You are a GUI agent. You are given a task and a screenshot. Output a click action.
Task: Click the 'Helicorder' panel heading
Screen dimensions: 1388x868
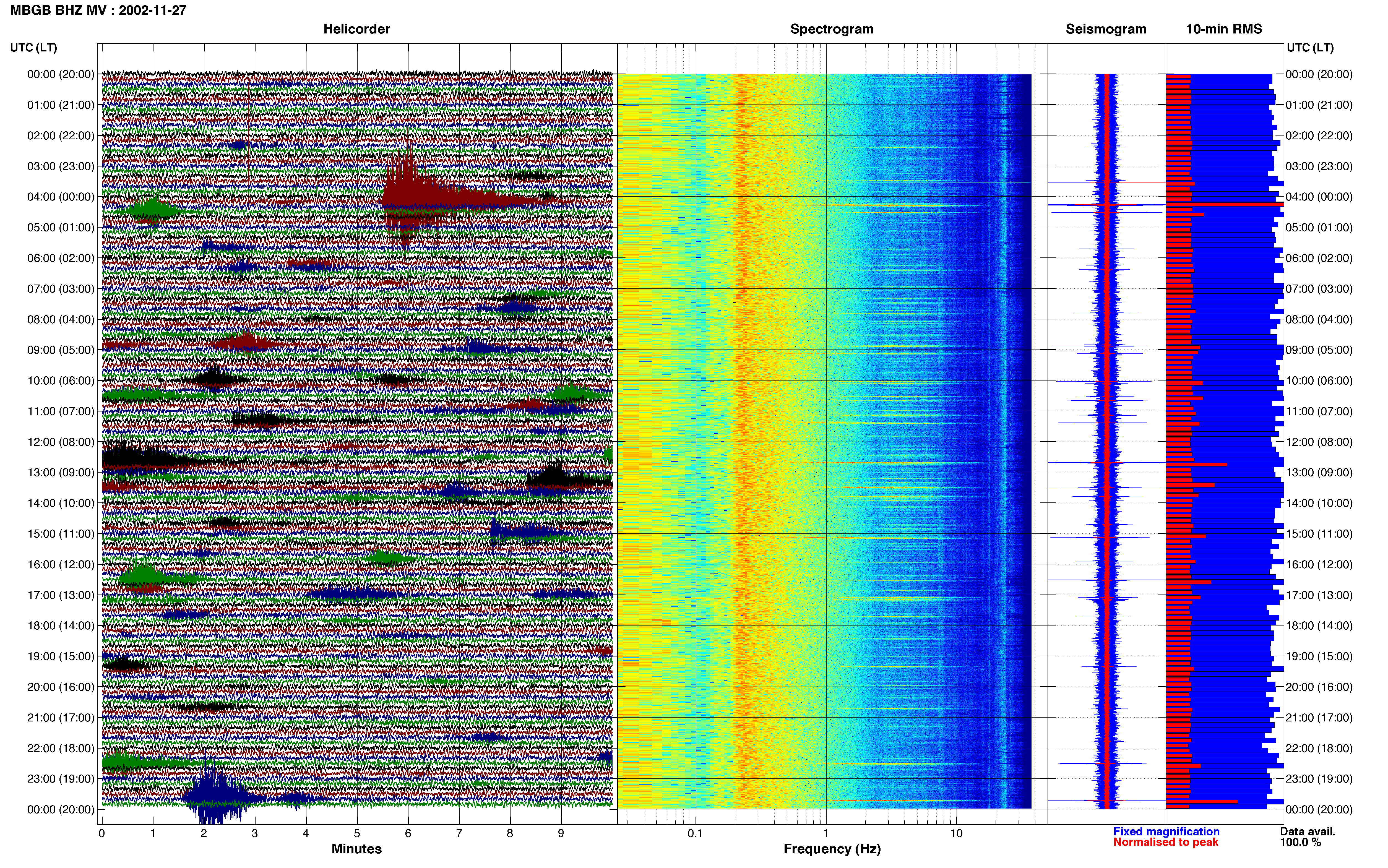[356, 29]
